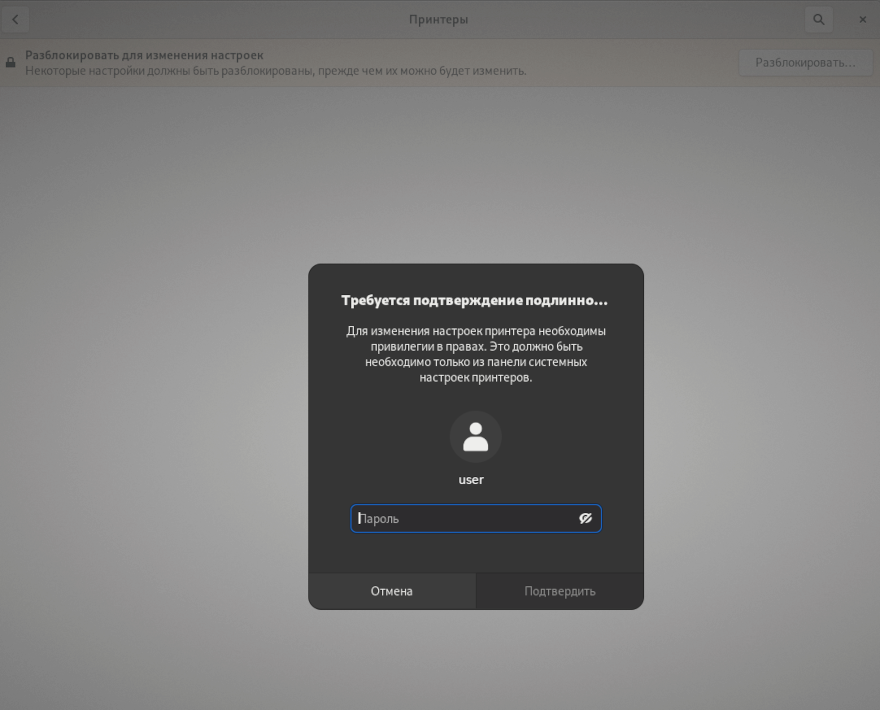Close the Printers window with the X
Viewport: 880px width, 710px height.
pyautogui.click(x=863, y=19)
